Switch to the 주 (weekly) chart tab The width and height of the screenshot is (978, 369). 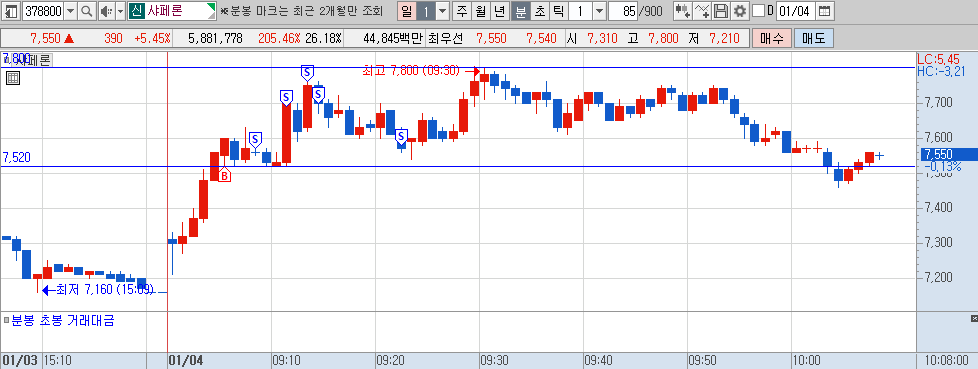[462, 11]
